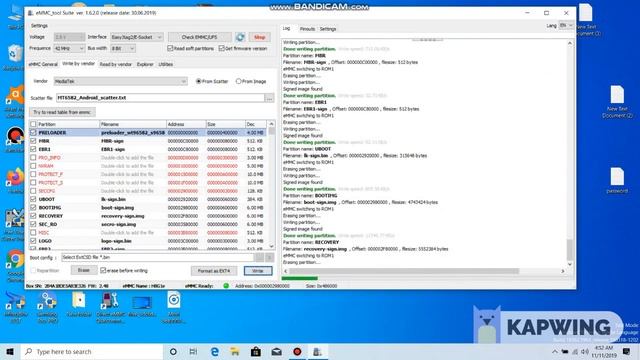Click the SEC_RO secro-sign.img filename
This screenshot has height=360, width=640.
(x=118, y=224)
